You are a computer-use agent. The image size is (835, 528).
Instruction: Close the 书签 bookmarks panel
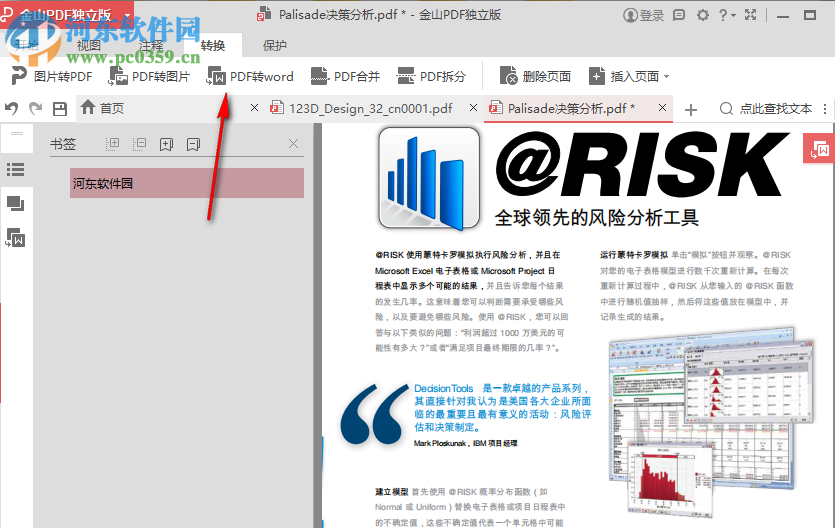tap(293, 144)
